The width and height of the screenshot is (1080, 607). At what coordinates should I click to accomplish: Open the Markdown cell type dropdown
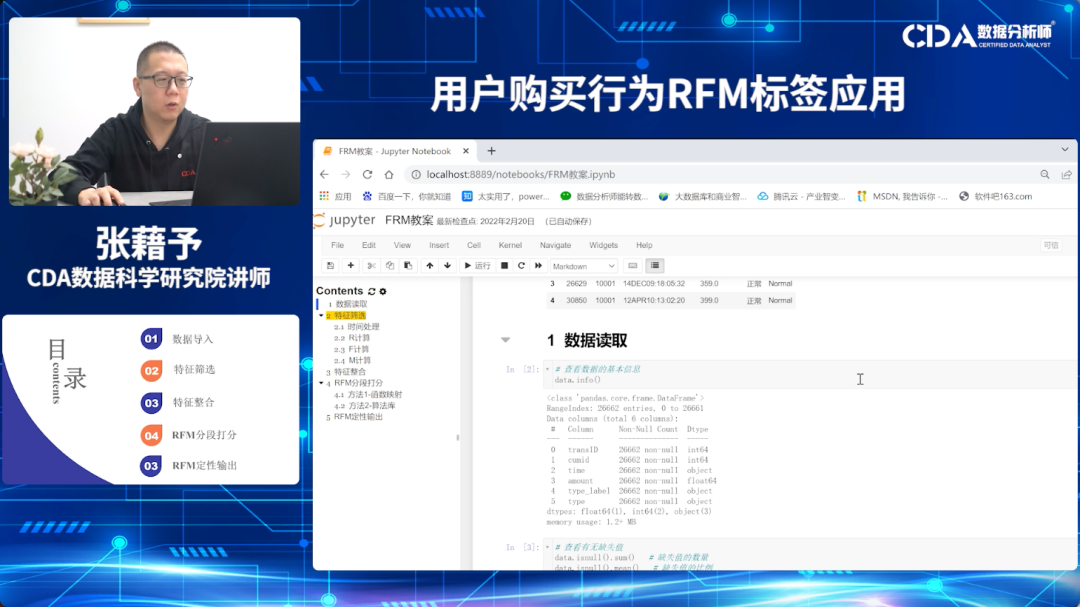[x=583, y=266]
